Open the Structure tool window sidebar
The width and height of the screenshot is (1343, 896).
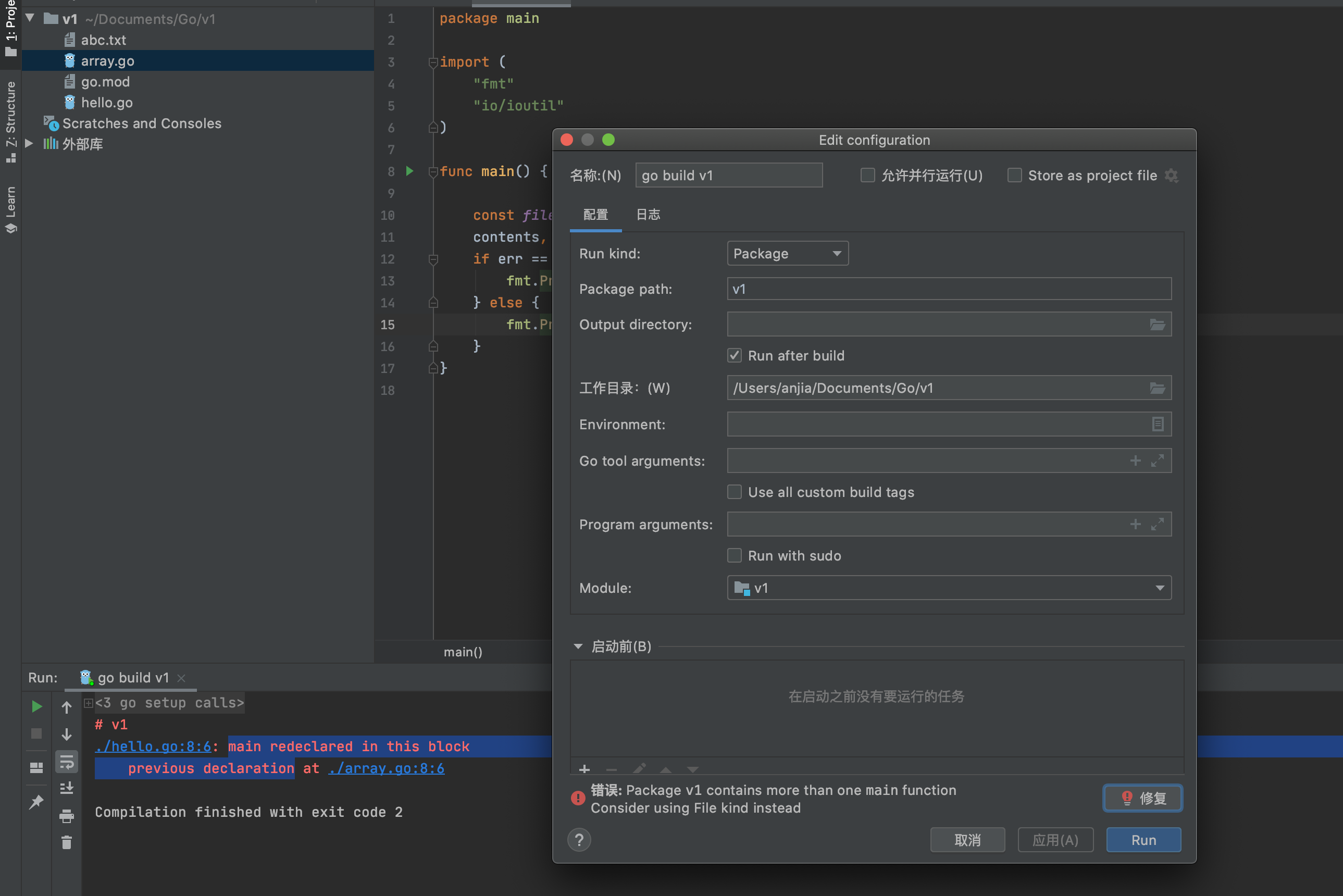tap(10, 121)
